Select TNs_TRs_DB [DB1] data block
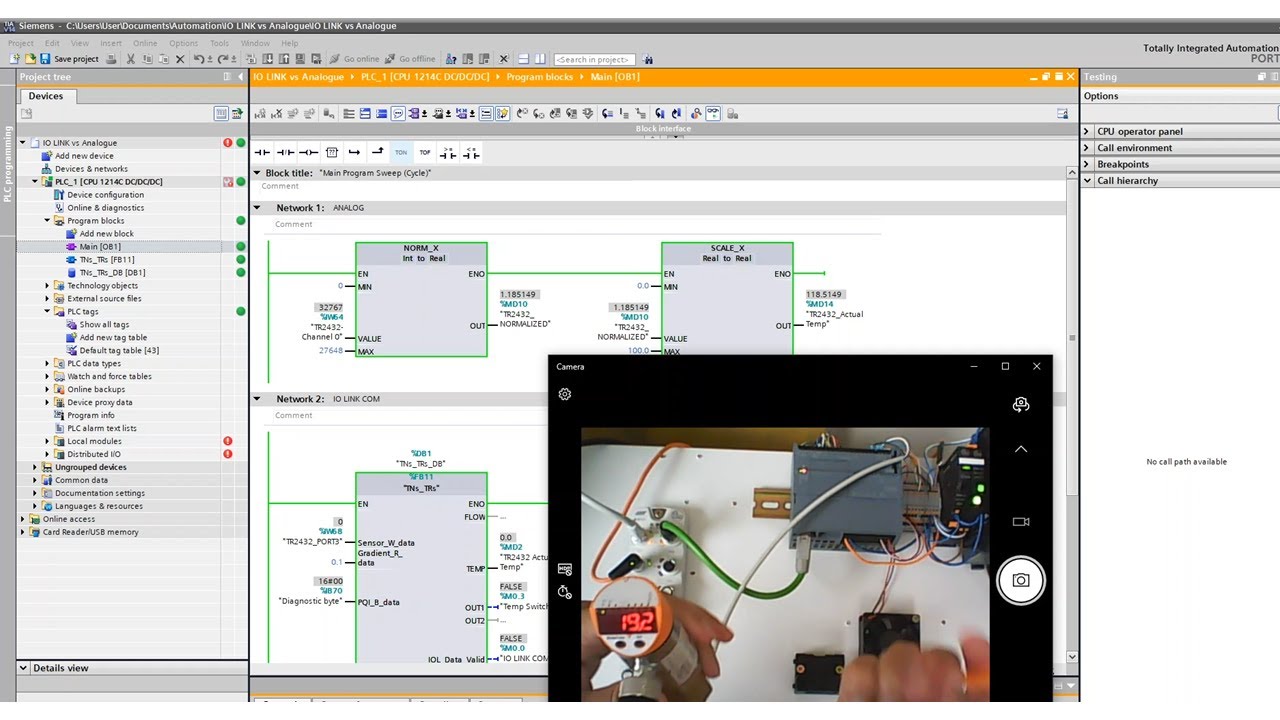 tap(112, 273)
